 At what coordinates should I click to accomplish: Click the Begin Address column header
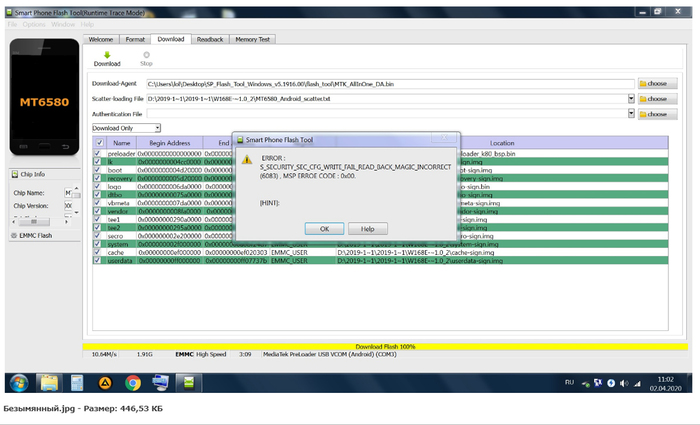click(170, 143)
